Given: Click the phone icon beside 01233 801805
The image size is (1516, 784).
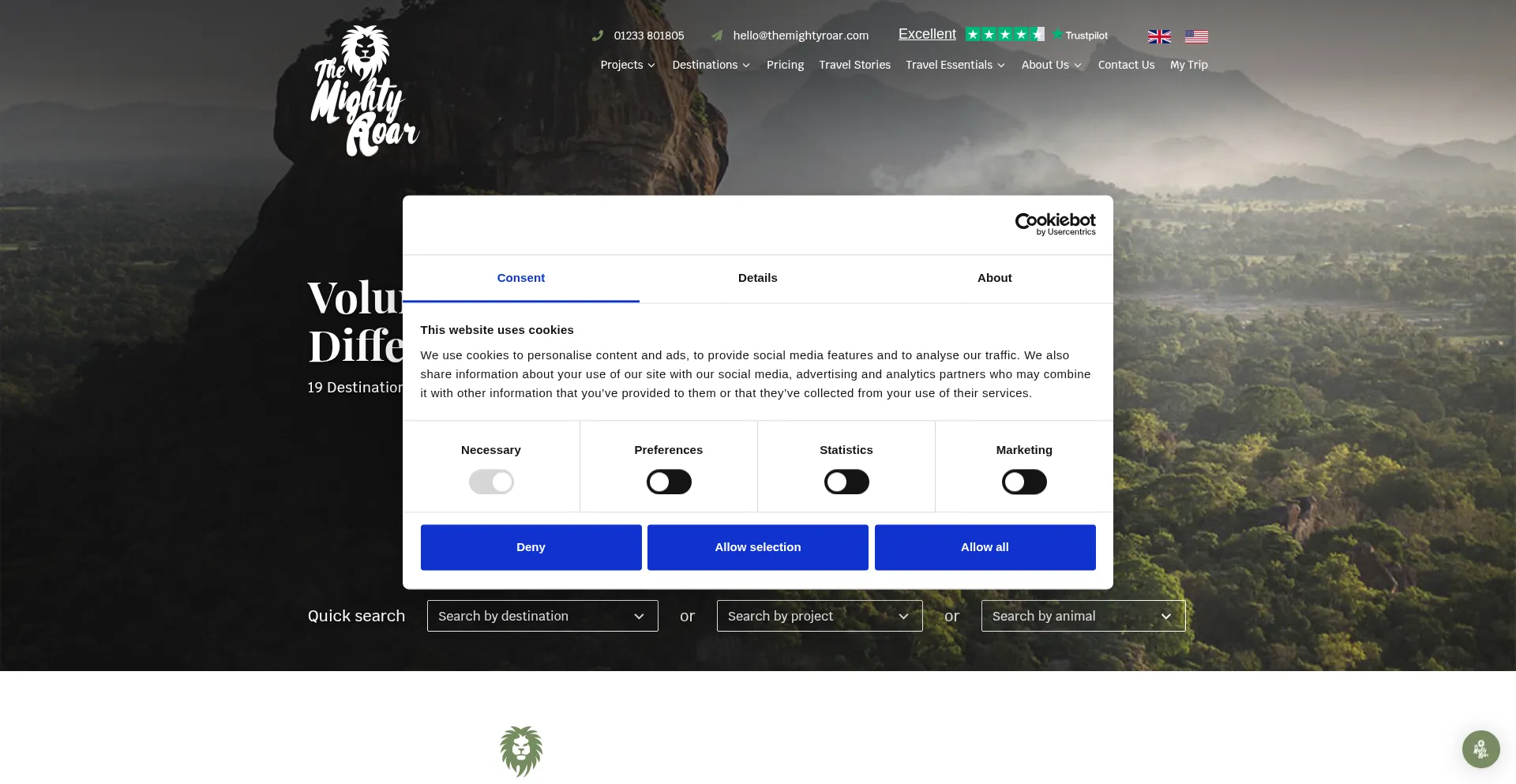Looking at the screenshot, I should [598, 36].
